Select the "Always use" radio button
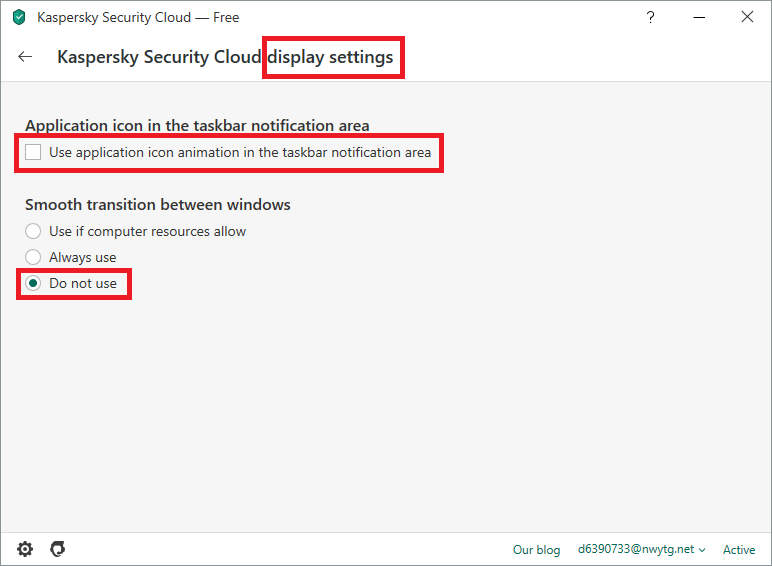The height and width of the screenshot is (566, 772). (x=34, y=257)
